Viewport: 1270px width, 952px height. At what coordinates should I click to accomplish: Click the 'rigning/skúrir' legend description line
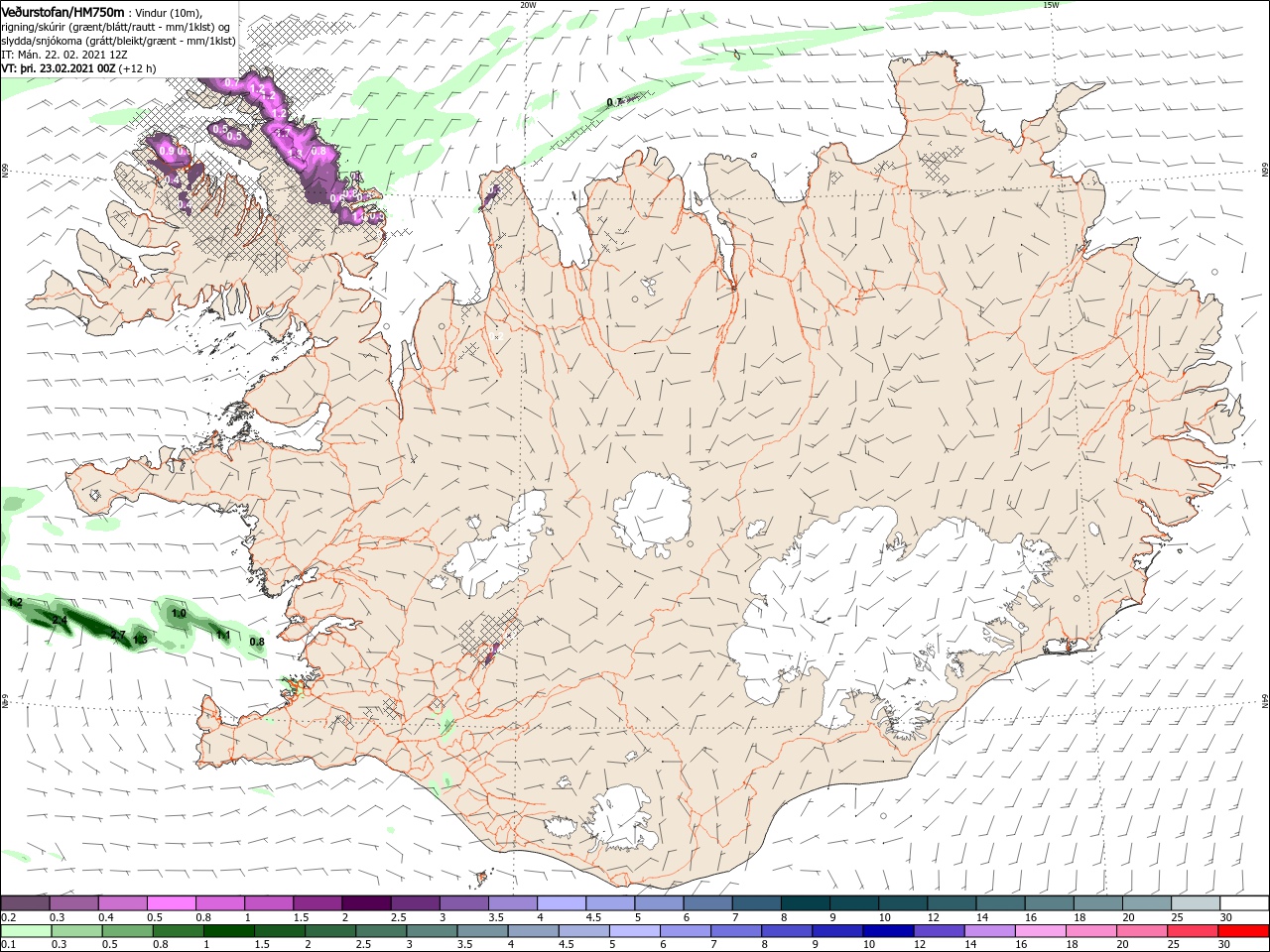coord(116,27)
